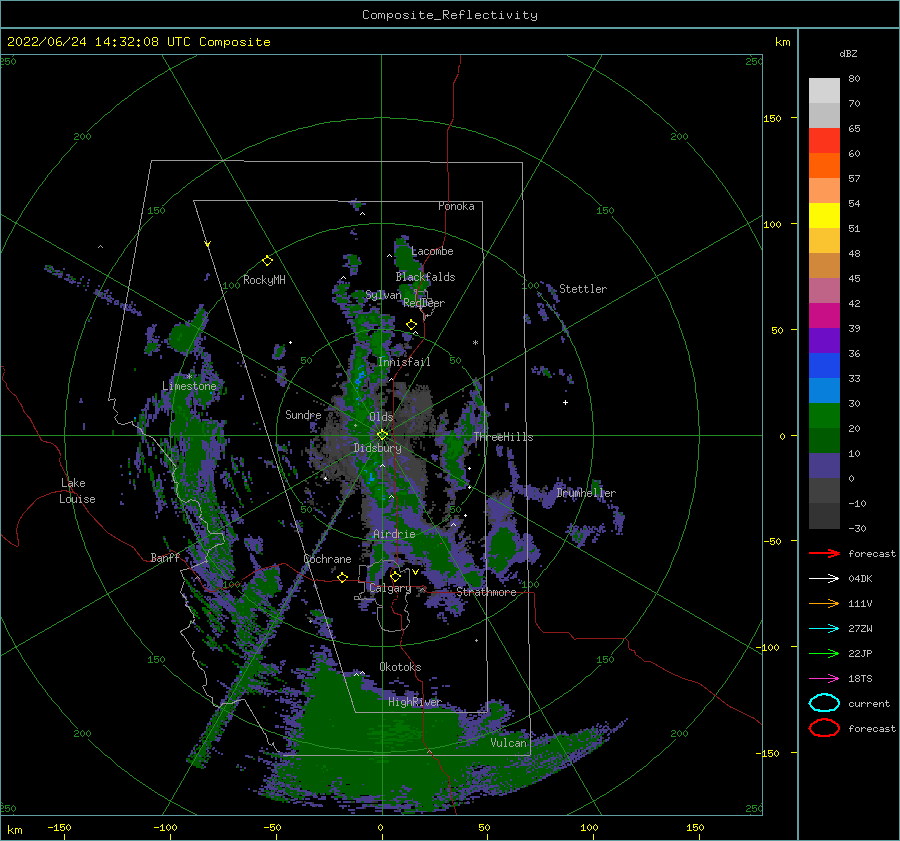Select the HighRiver city label
The height and width of the screenshot is (841, 900).
pyautogui.click(x=415, y=702)
